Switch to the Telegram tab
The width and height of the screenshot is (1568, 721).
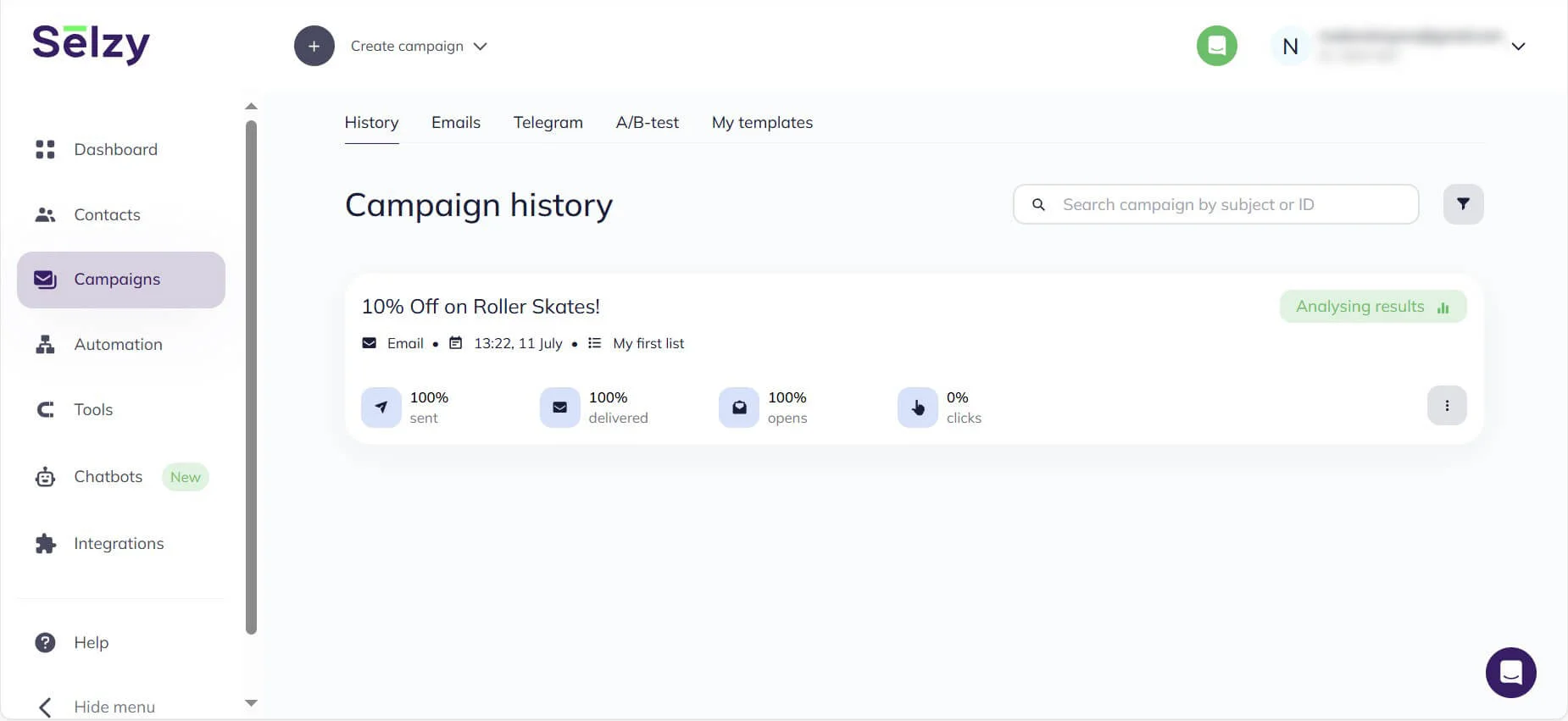pos(548,122)
